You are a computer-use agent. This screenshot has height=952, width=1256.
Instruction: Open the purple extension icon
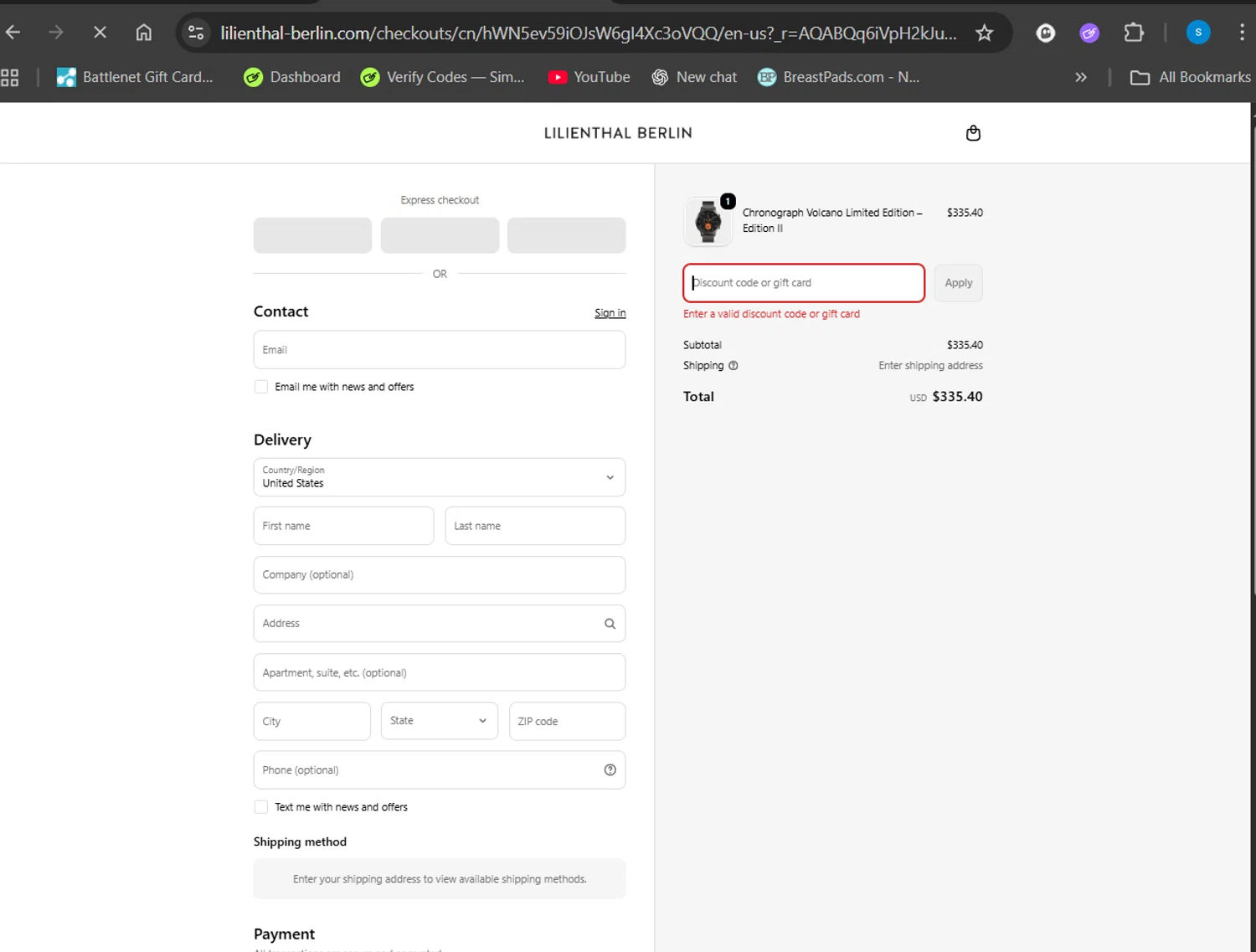(1089, 33)
